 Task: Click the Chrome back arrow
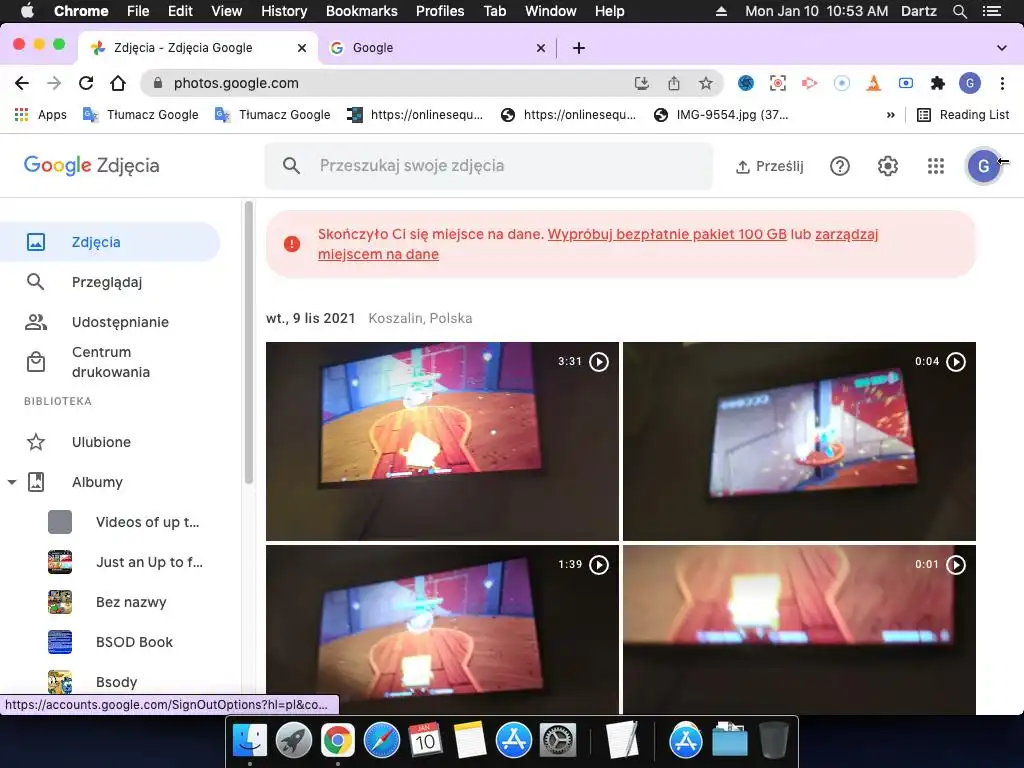(x=22, y=83)
